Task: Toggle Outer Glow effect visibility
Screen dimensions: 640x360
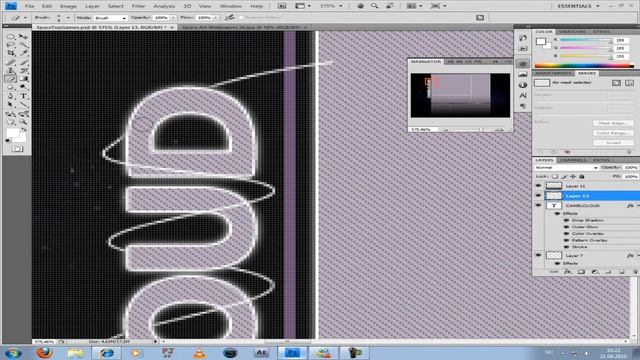Action: (x=566, y=227)
